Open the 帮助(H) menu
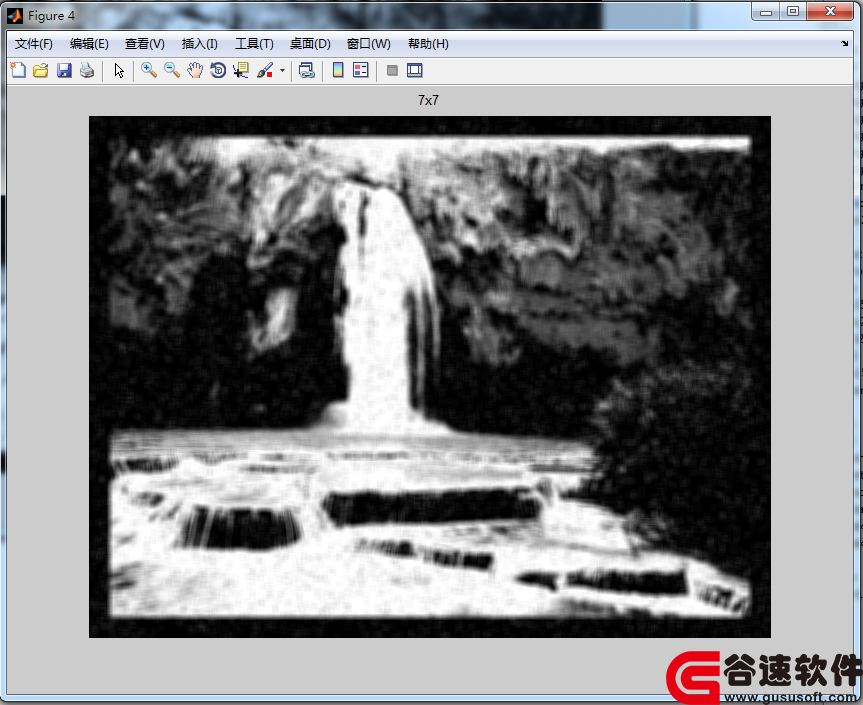Viewport: 863px width, 705px height. [428, 44]
